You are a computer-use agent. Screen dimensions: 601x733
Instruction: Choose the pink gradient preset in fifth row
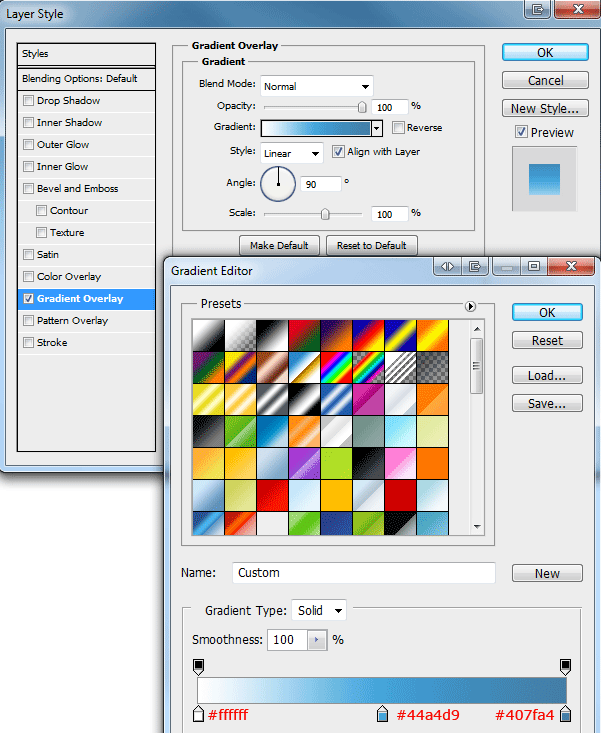(400, 463)
